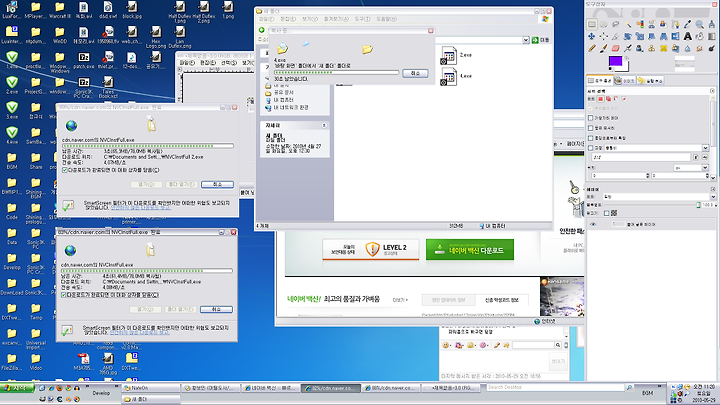
Task: Cancel the file copy dialog
Action: 415,73
